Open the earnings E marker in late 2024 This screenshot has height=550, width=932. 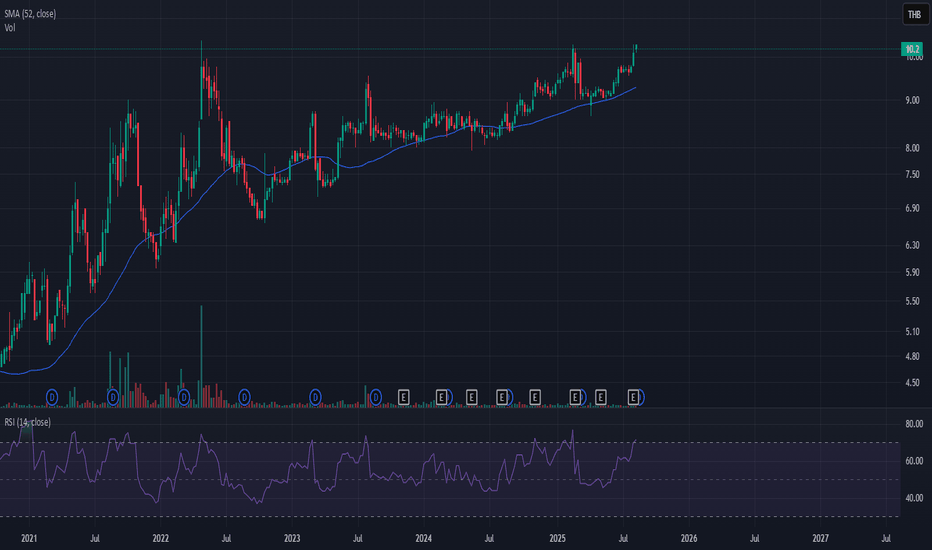(x=535, y=397)
